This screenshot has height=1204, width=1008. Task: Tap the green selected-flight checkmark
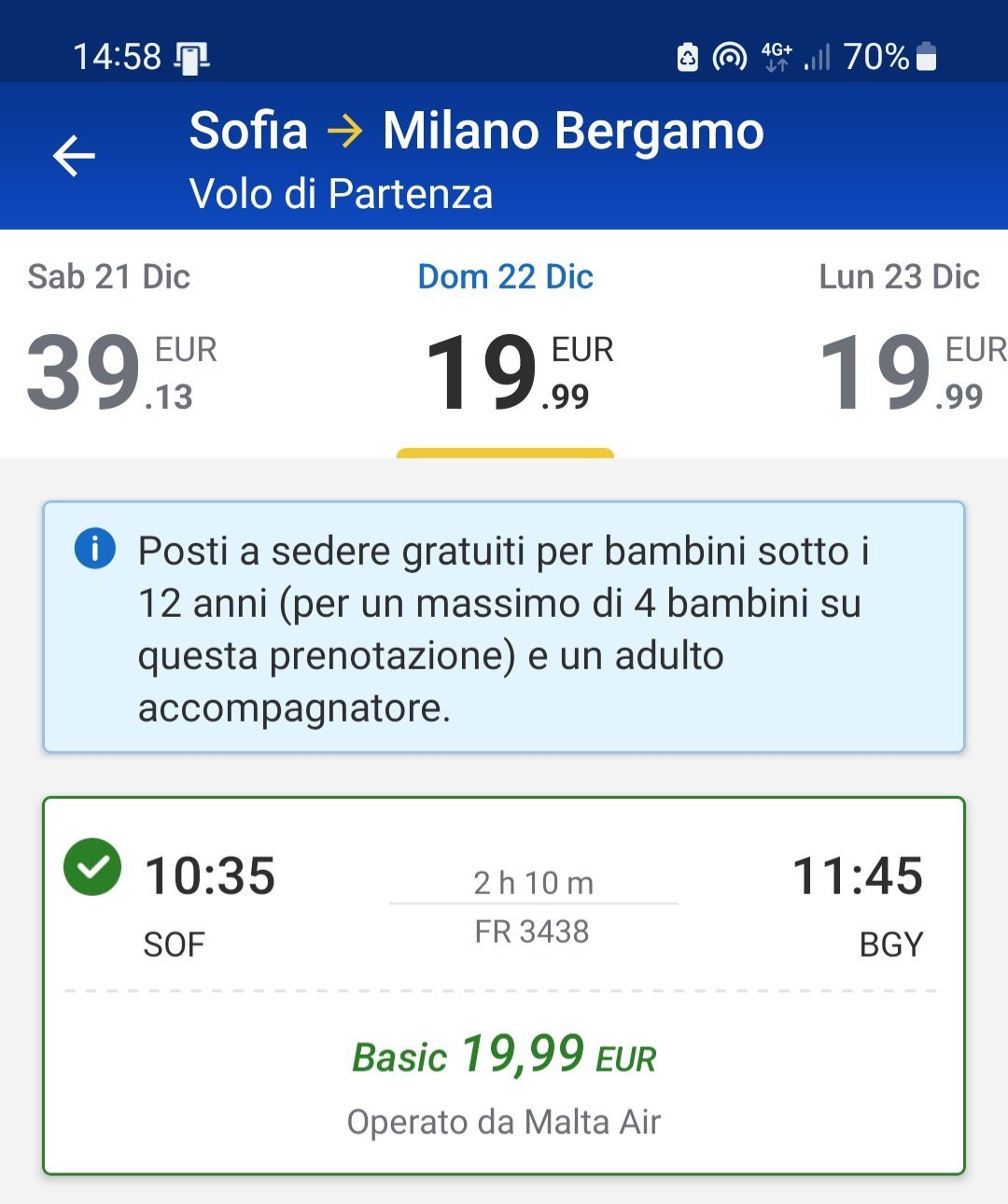pyautogui.click(x=92, y=867)
